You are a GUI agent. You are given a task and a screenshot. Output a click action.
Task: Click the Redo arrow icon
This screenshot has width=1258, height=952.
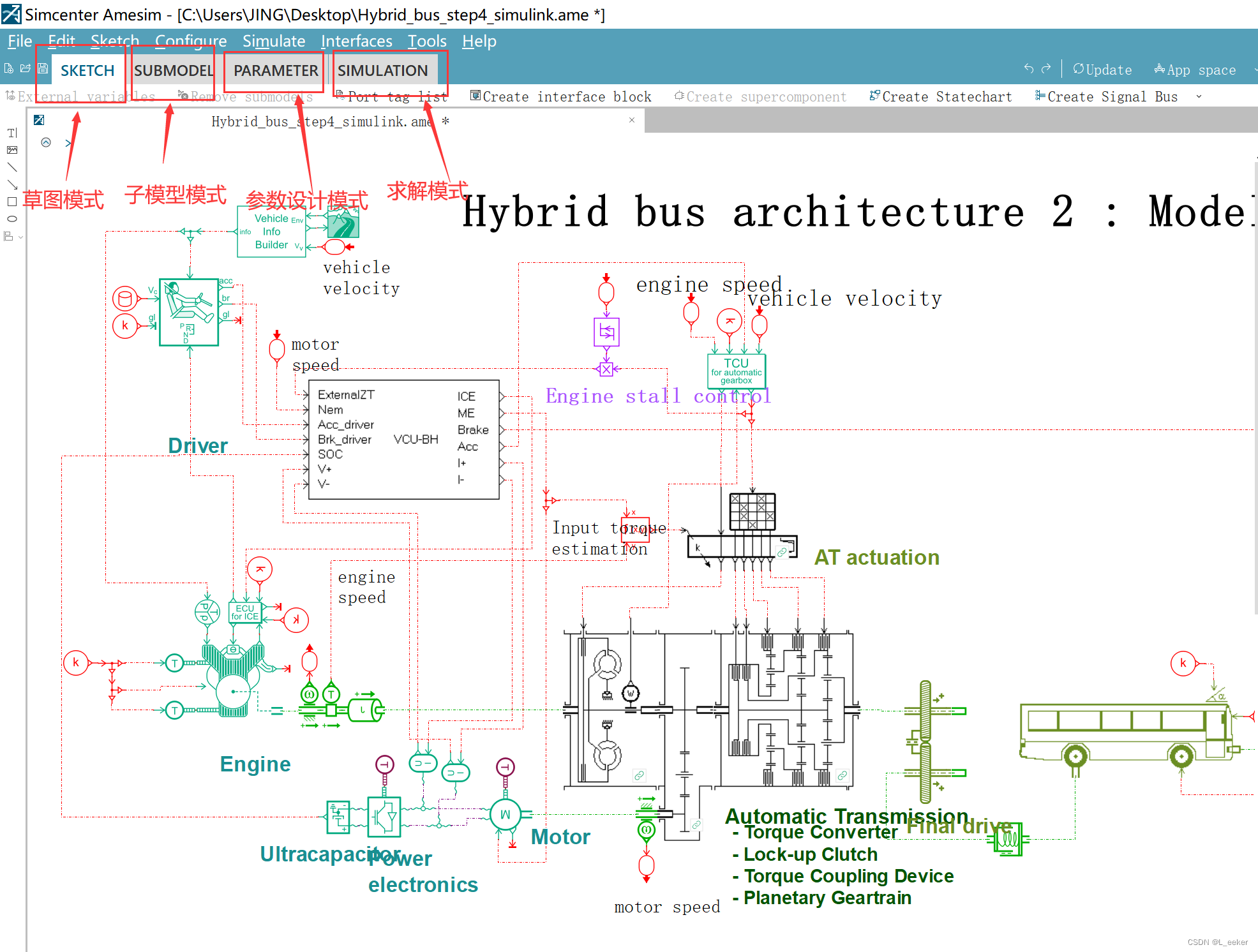(1047, 68)
